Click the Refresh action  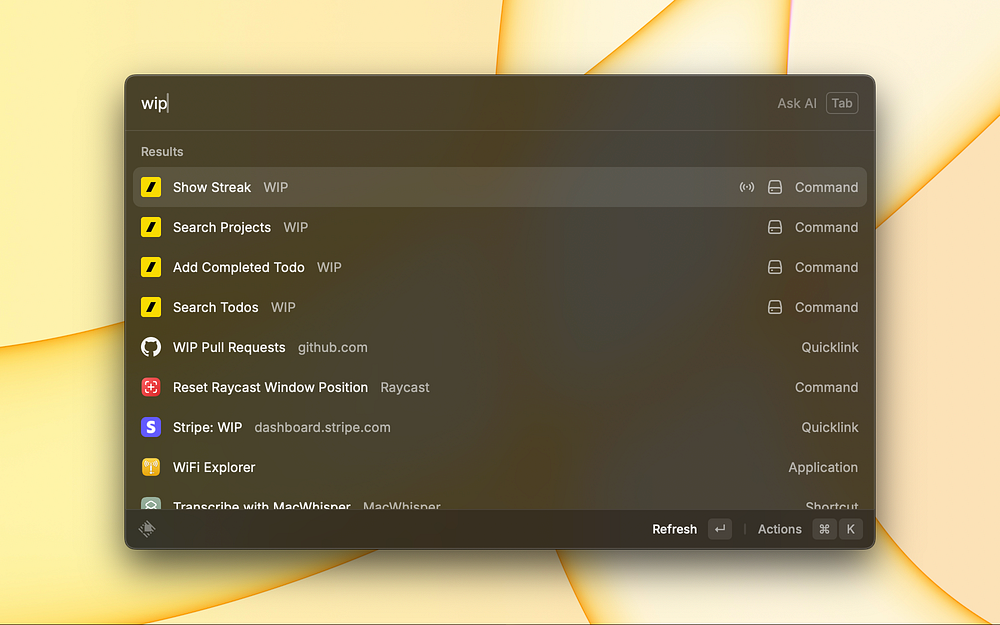coord(674,529)
